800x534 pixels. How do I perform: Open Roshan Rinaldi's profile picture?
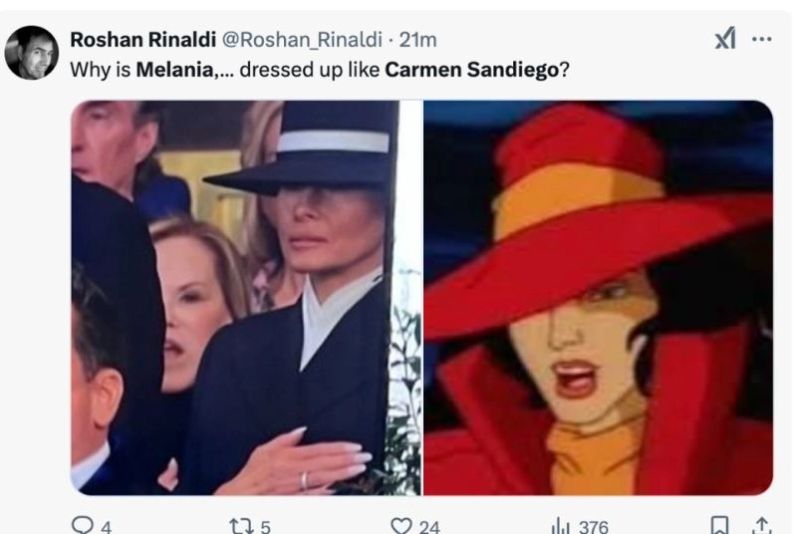pos(31,52)
